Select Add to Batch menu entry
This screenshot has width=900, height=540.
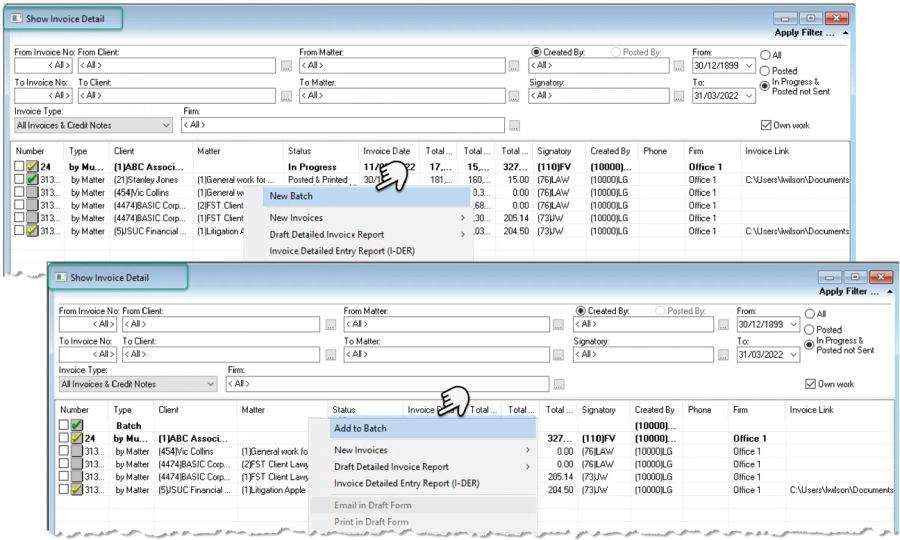click(435, 429)
